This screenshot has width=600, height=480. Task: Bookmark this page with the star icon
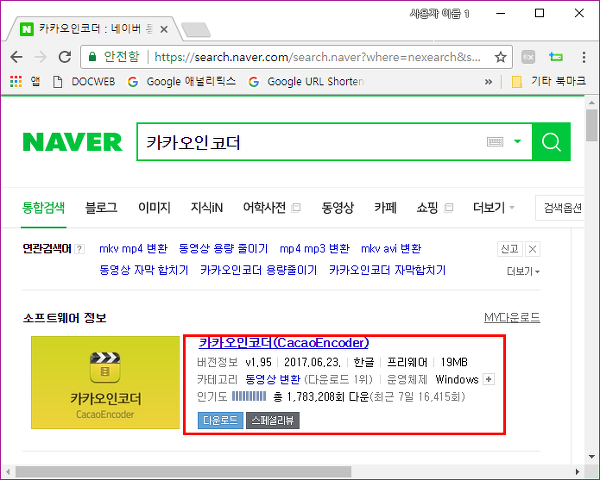click(x=501, y=57)
